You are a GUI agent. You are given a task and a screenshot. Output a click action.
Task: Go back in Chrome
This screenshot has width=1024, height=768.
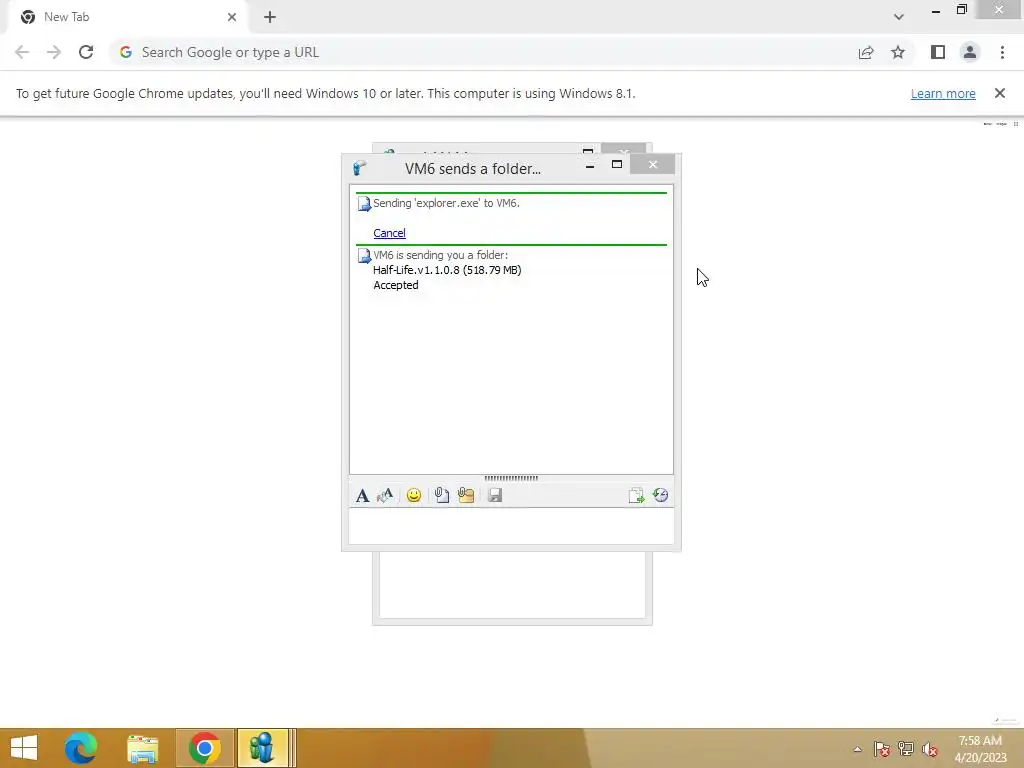(x=22, y=52)
